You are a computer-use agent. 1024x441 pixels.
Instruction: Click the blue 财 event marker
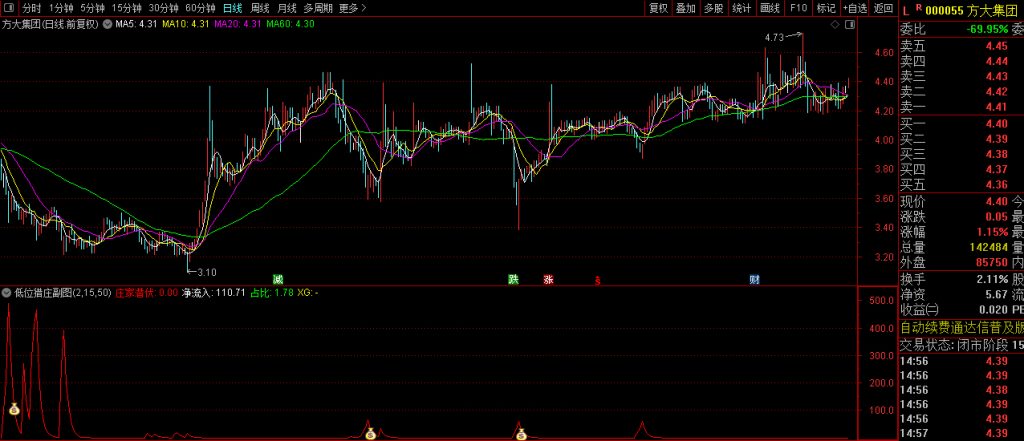[754, 279]
